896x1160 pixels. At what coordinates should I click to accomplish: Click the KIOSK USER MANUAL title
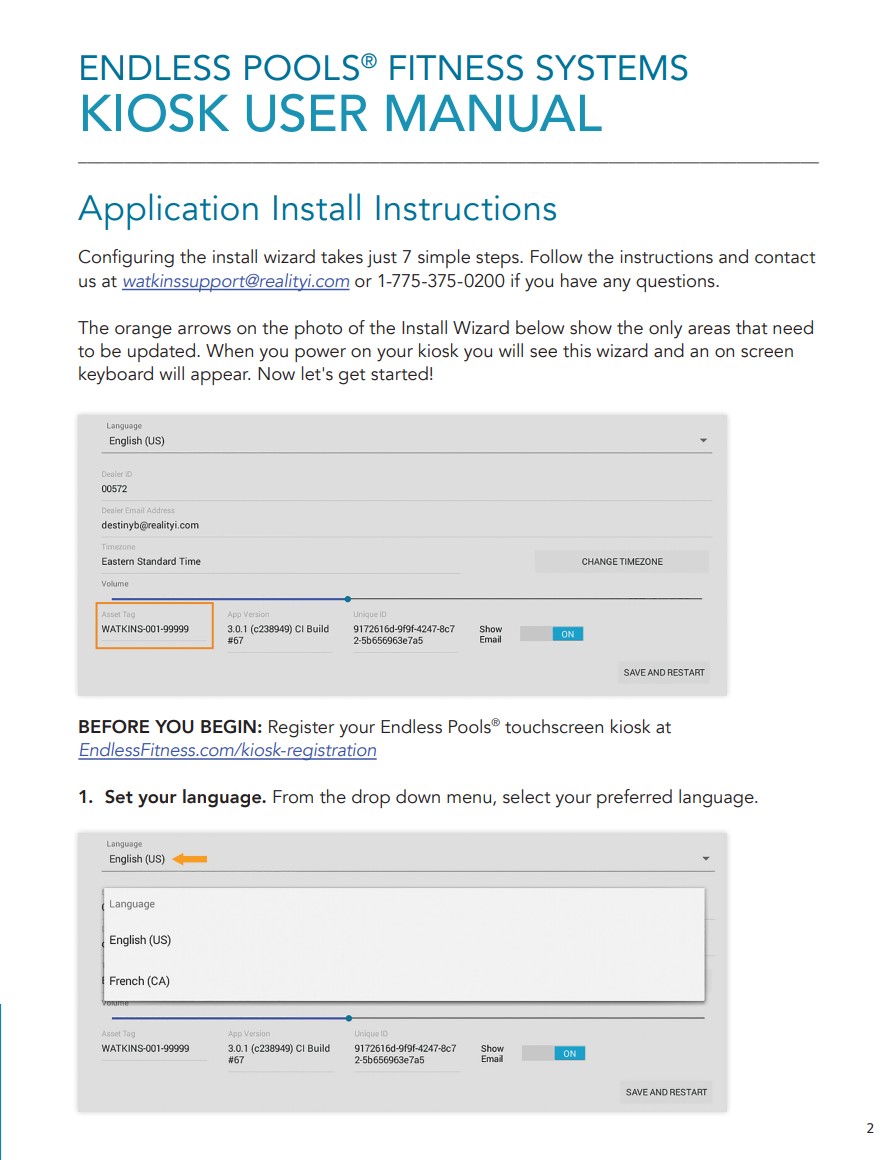pyautogui.click(x=340, y=113)
